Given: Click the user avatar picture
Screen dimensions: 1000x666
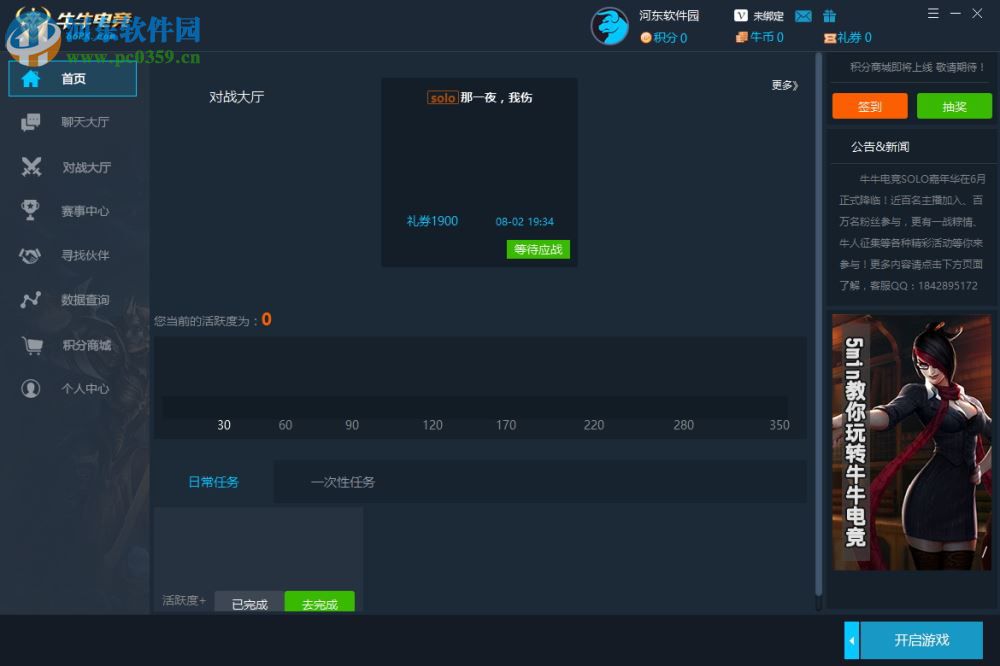Looking at the screenshot, I should [609, 26].
